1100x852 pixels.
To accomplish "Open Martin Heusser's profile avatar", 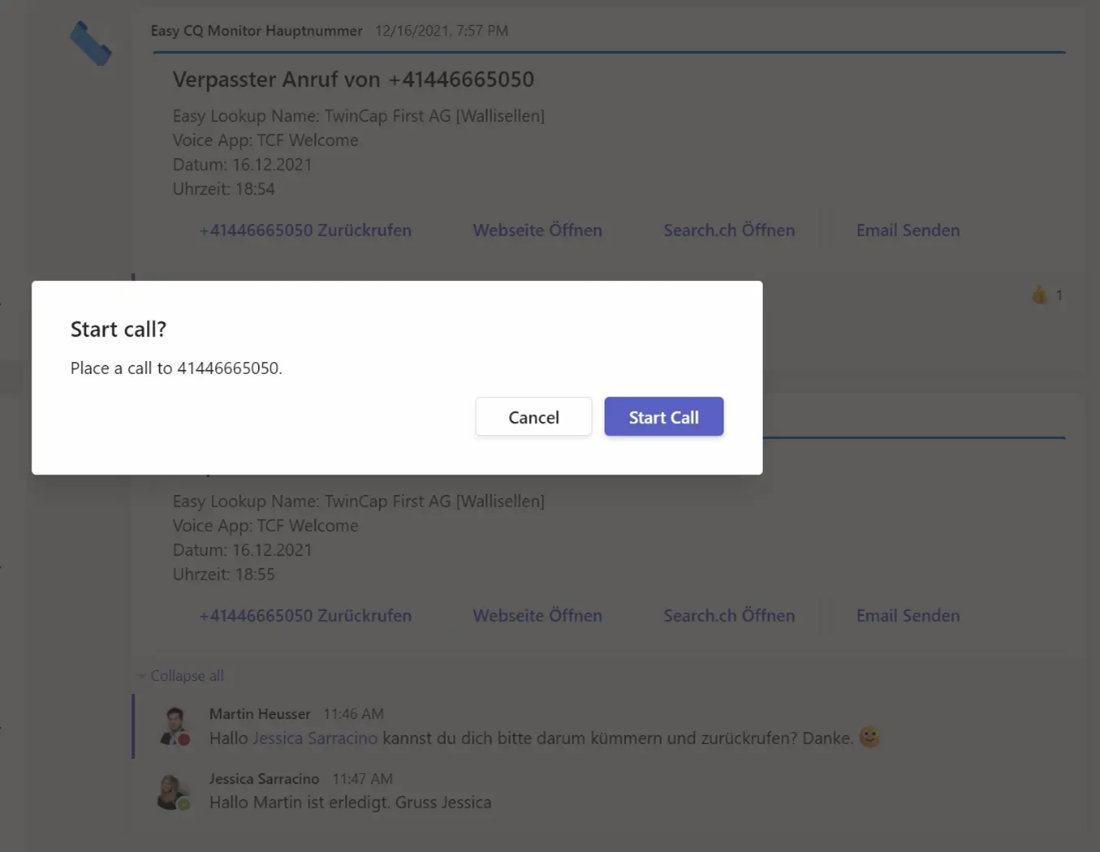I will tap(174, 726).
